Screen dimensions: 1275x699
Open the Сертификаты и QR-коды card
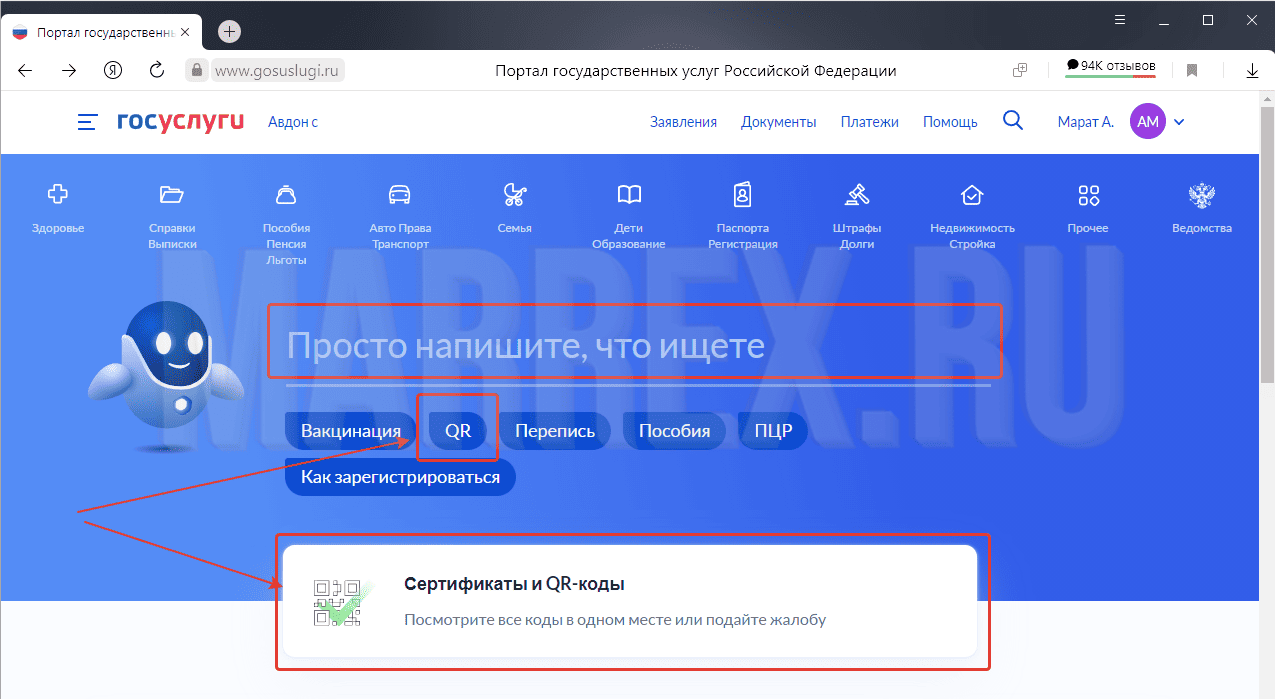tap(630, 601)
